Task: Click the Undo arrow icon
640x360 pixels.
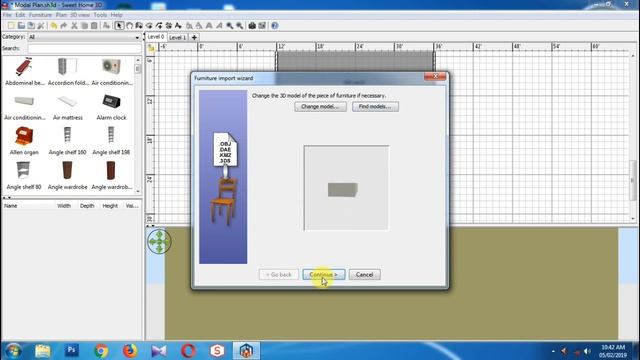Action: click(54, 26)
